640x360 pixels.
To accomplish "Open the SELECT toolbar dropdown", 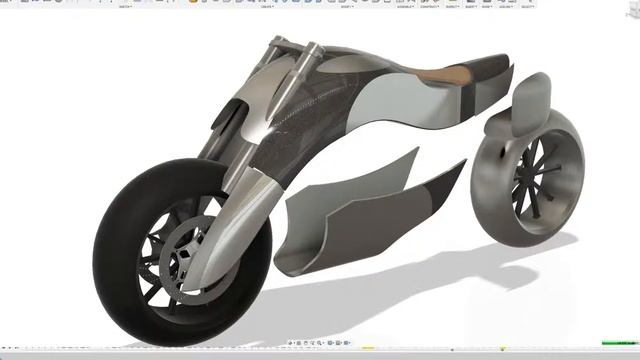I will [x=527, y=7].
